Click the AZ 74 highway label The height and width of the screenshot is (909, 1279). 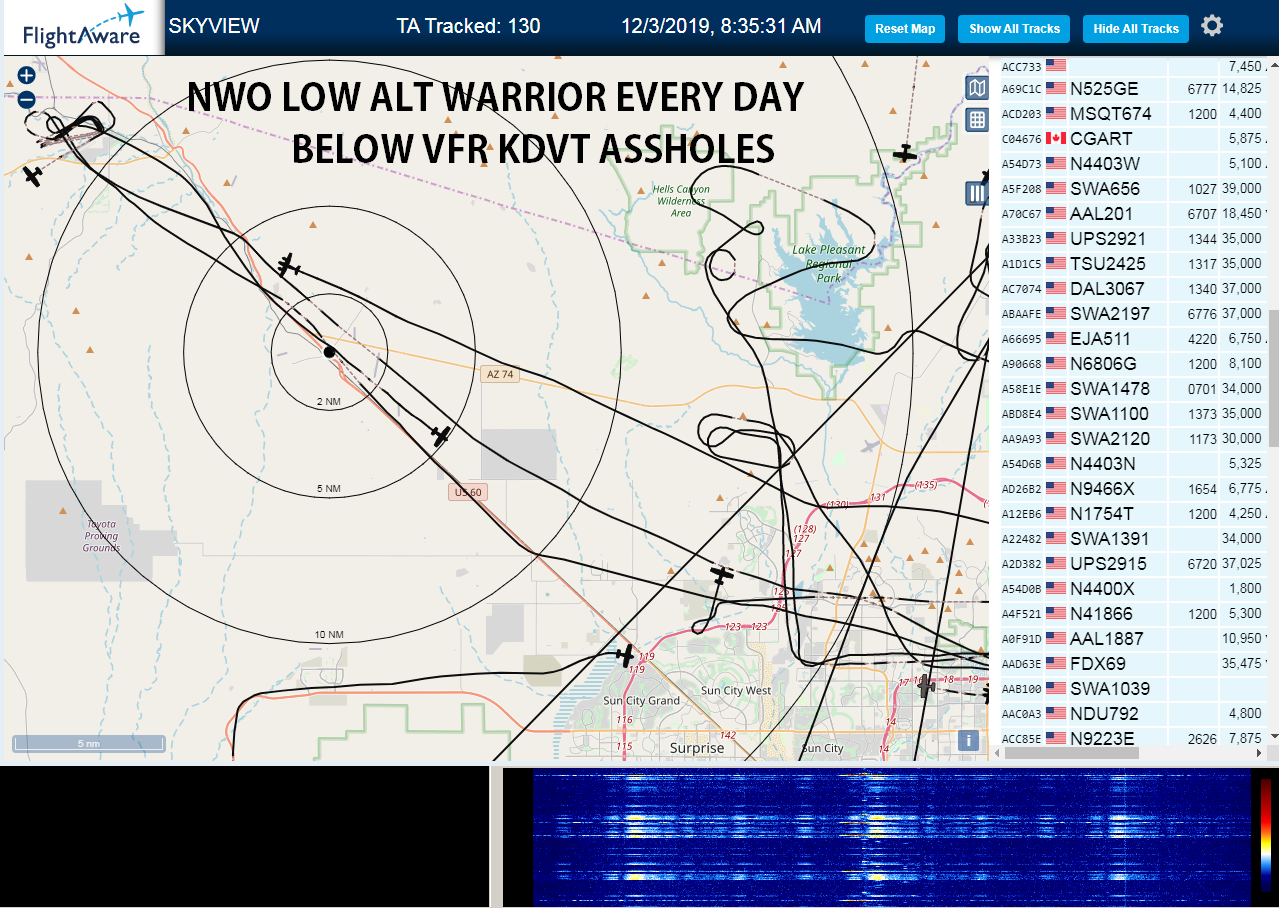(x=499, y=374)
